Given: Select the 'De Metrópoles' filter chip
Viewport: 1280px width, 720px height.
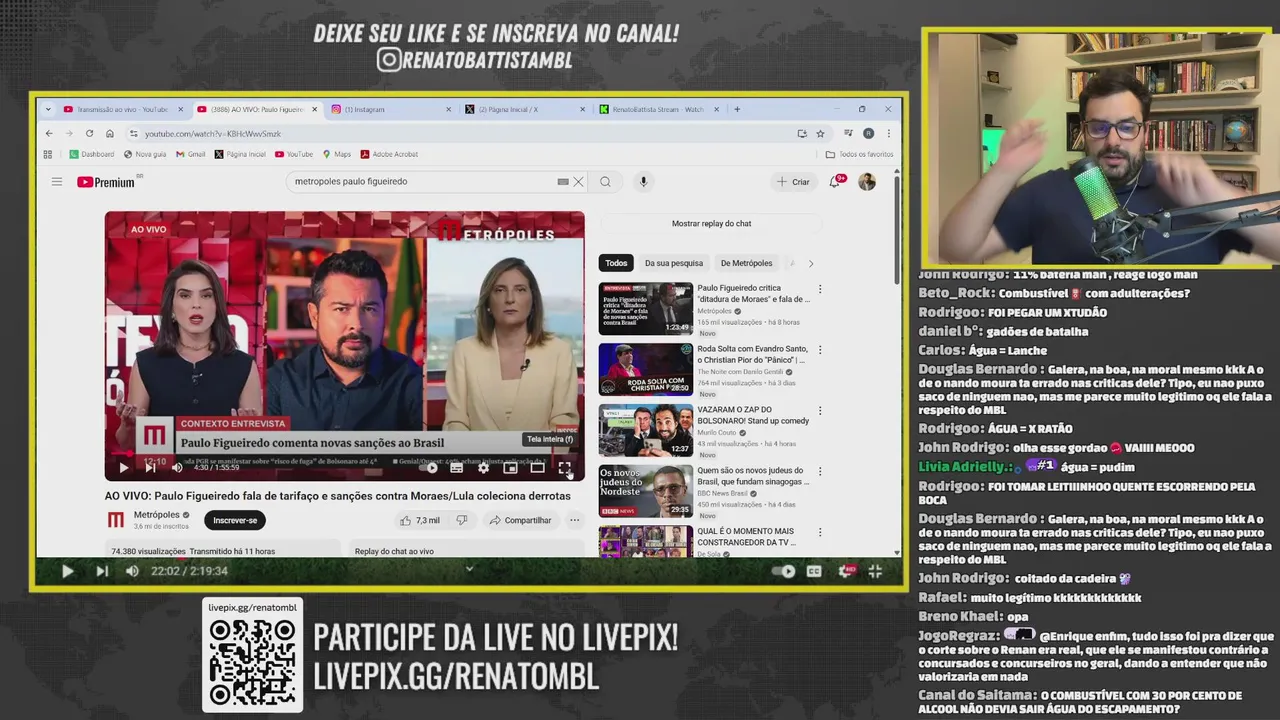Looking at the screenshot, I should coord(746,263).
